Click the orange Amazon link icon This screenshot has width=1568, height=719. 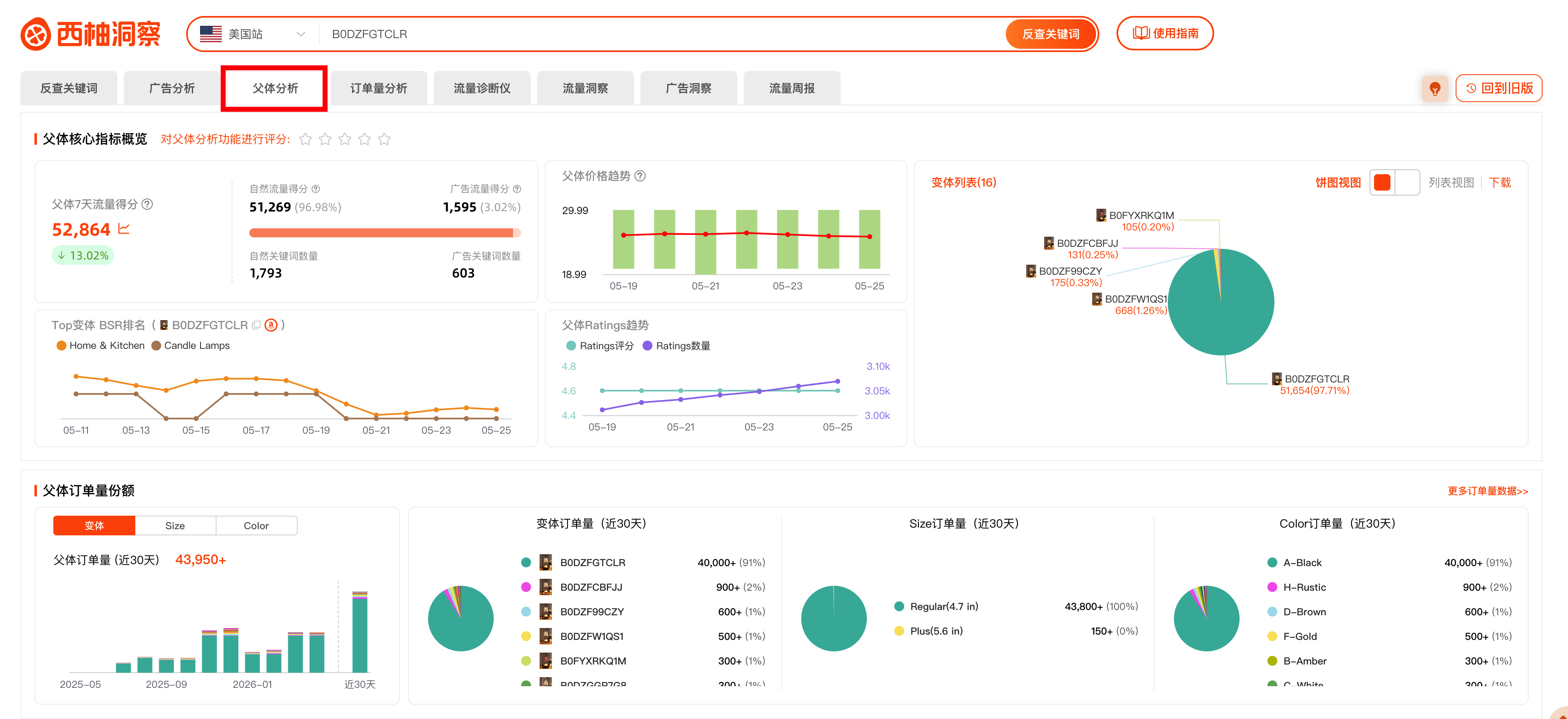pyautogui.click(x=271, y=325)
